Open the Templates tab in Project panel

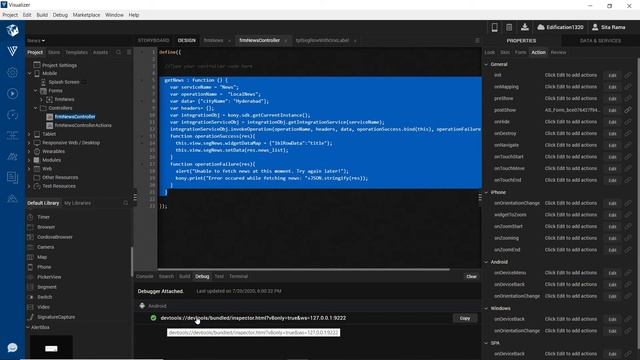pos(76,52)
